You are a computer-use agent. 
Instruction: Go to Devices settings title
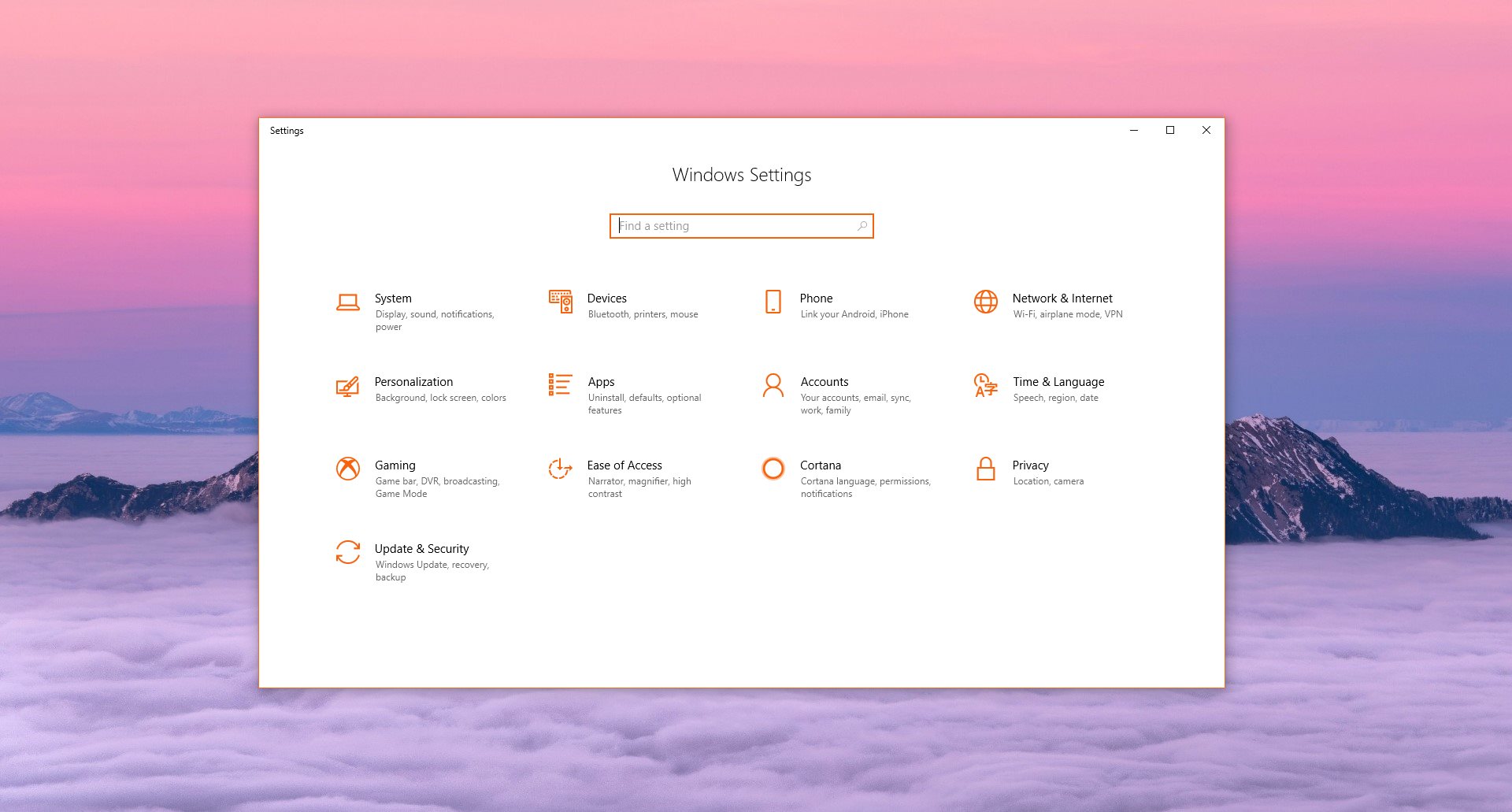click(607, 298)
